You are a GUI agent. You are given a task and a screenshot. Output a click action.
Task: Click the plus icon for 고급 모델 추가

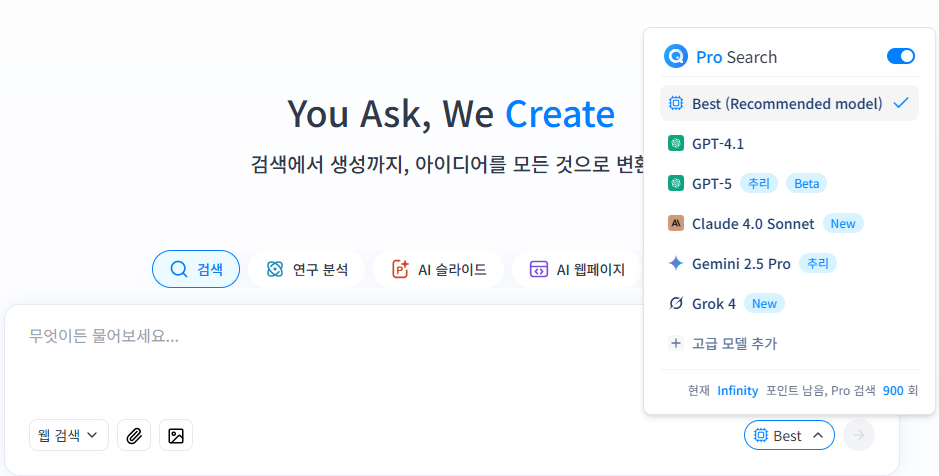click(676, 344)
